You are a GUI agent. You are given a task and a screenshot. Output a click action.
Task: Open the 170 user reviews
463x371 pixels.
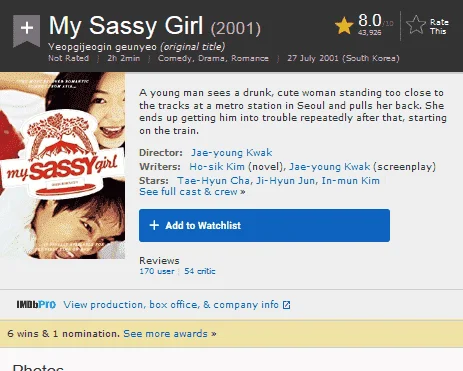tap(157, 271)
